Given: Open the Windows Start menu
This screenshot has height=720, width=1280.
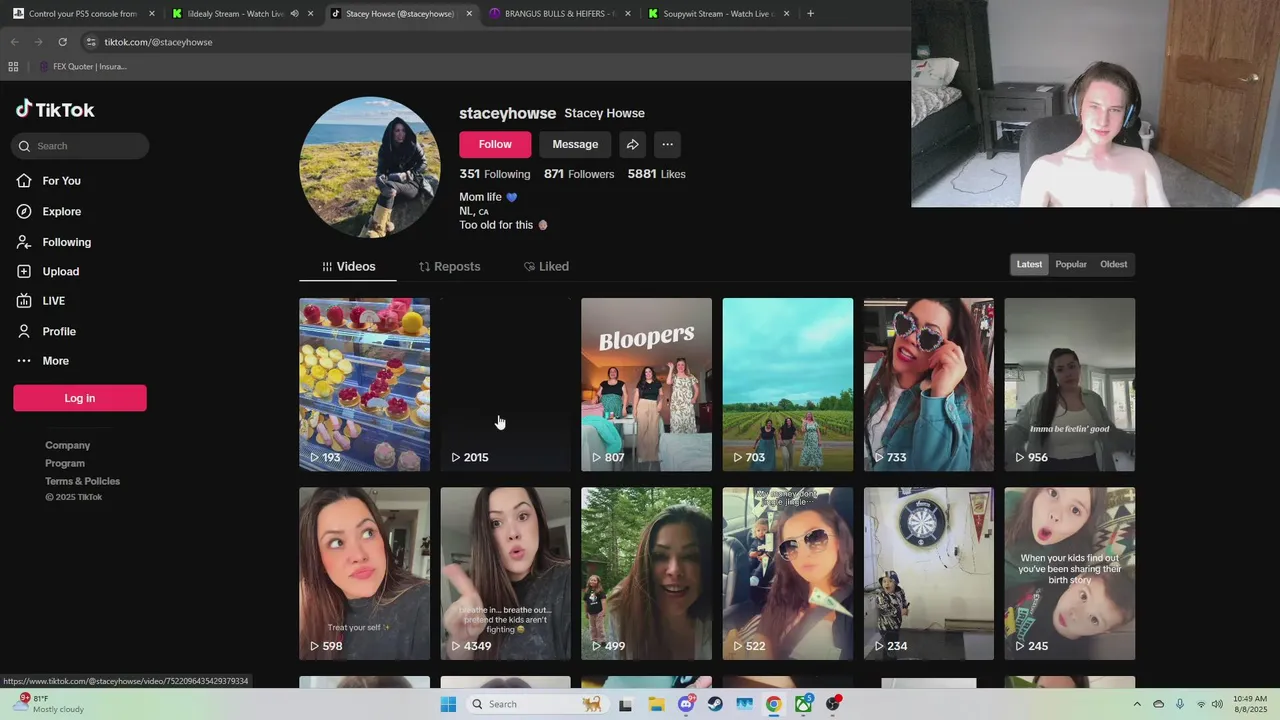Looking at the screenshot, I should coord(448,704).
